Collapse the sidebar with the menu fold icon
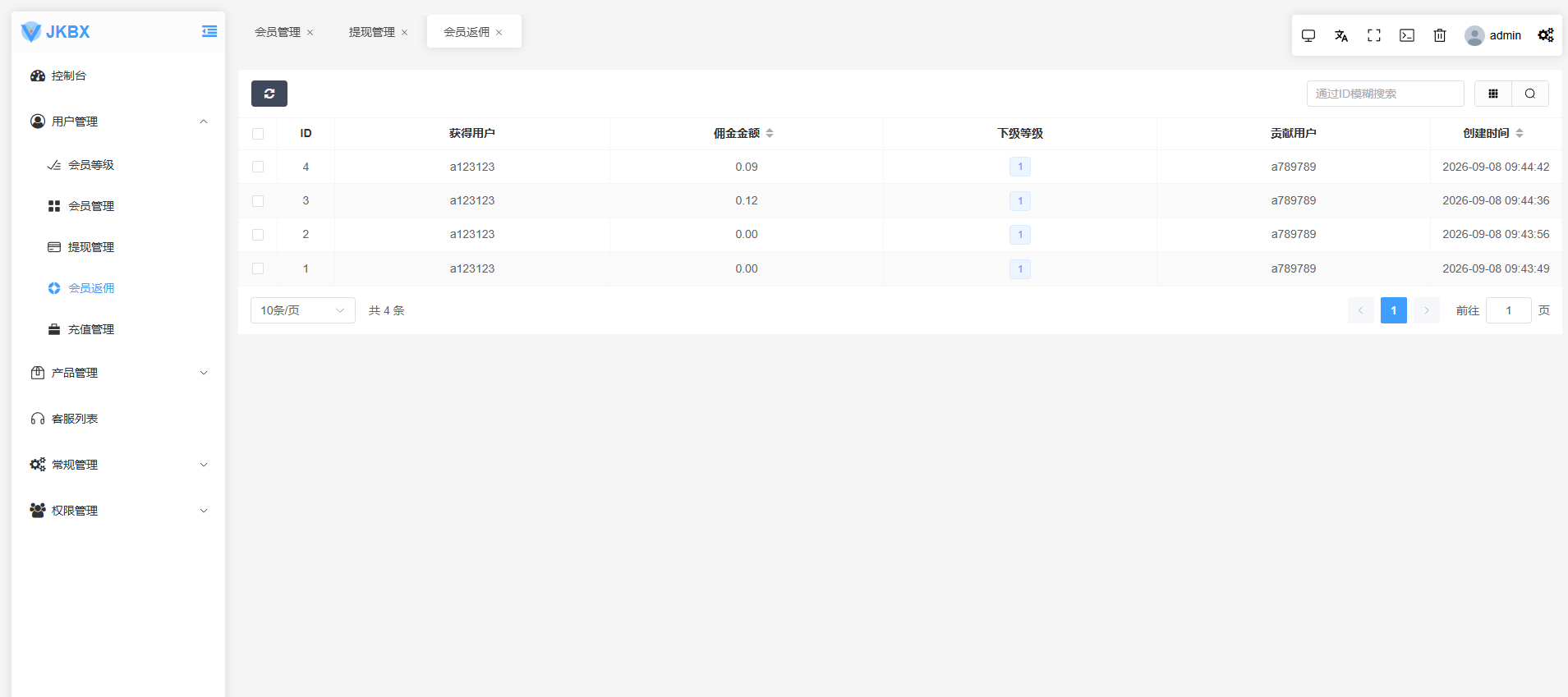Viewport: 1568px width, 697px height. 209,31
